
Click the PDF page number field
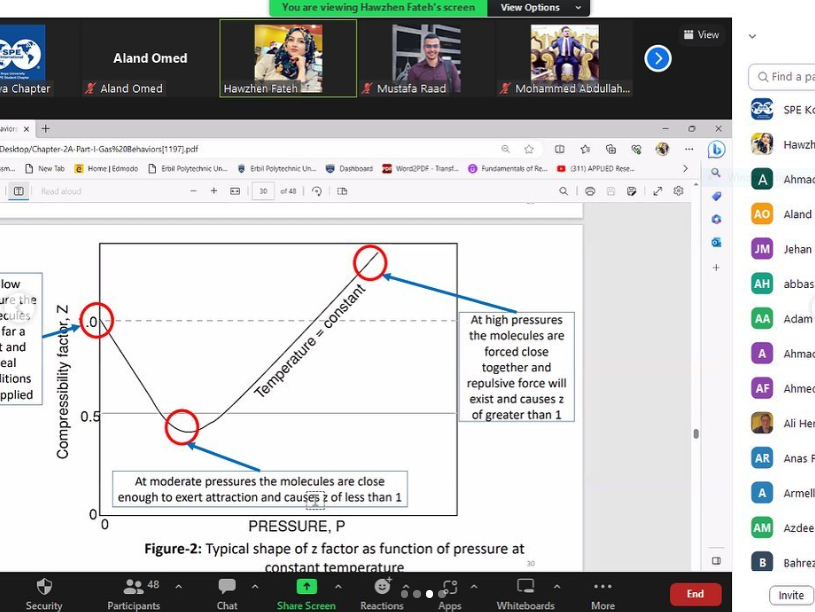pos(263,191)
